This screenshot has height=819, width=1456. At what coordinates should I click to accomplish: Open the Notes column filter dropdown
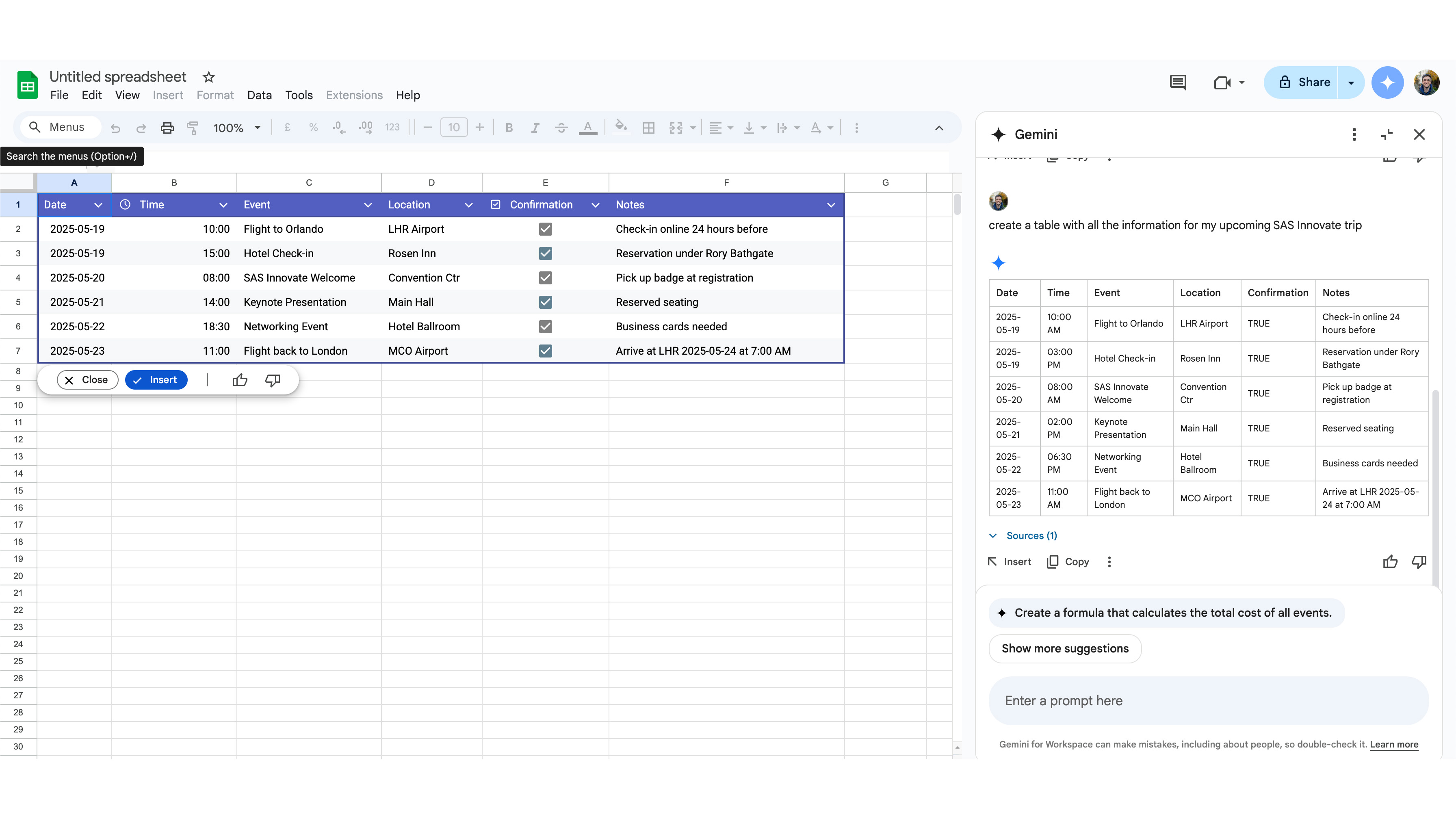click(831, 205)
